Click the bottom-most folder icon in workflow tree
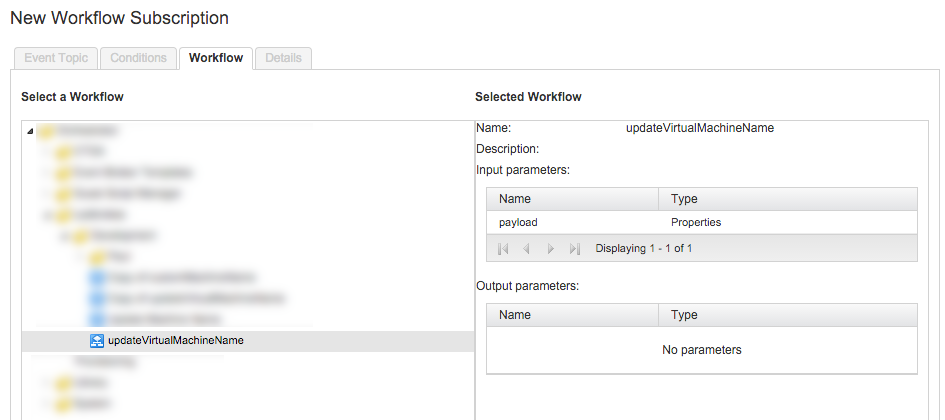945x420 pixels. (62, 403)
